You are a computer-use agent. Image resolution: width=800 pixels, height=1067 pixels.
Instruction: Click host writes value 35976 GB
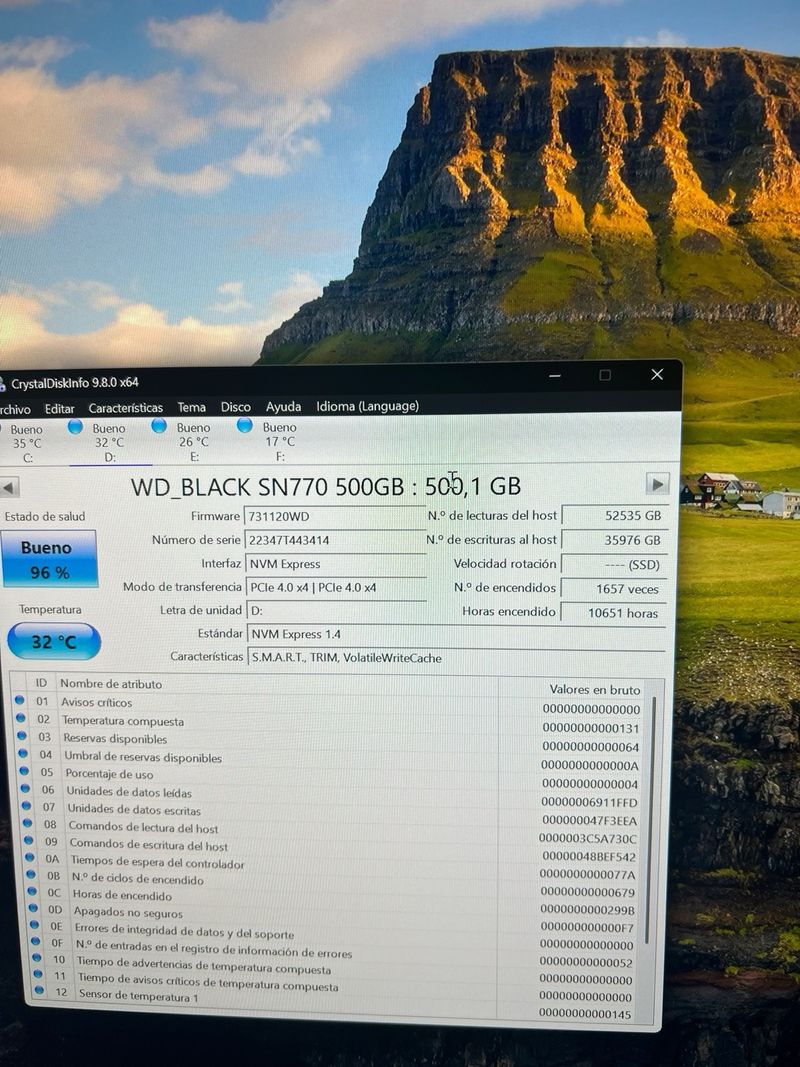615,540
